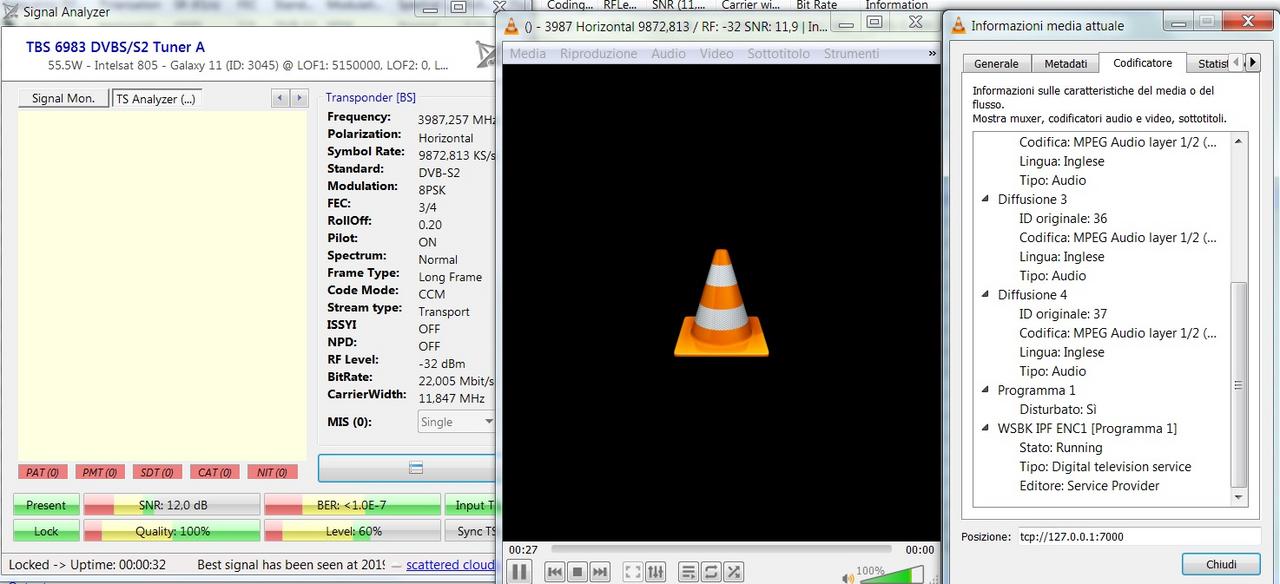This screenshot has width=1280, height=584.
Task: Open the Riproduzione menu
Action: tap(598, 53)
